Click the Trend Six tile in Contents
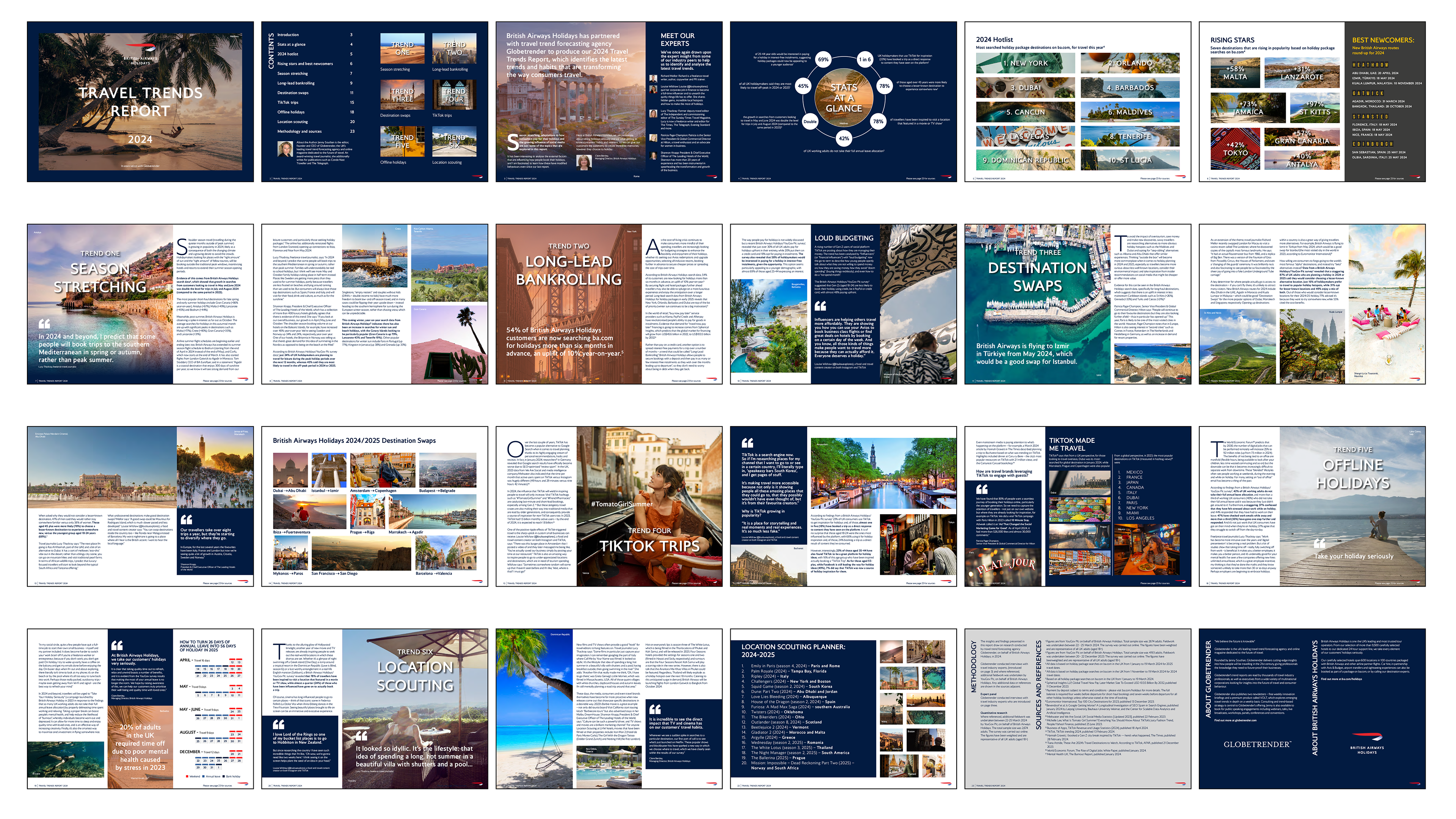The image size is (1456, 819). [x=455, y=142]
